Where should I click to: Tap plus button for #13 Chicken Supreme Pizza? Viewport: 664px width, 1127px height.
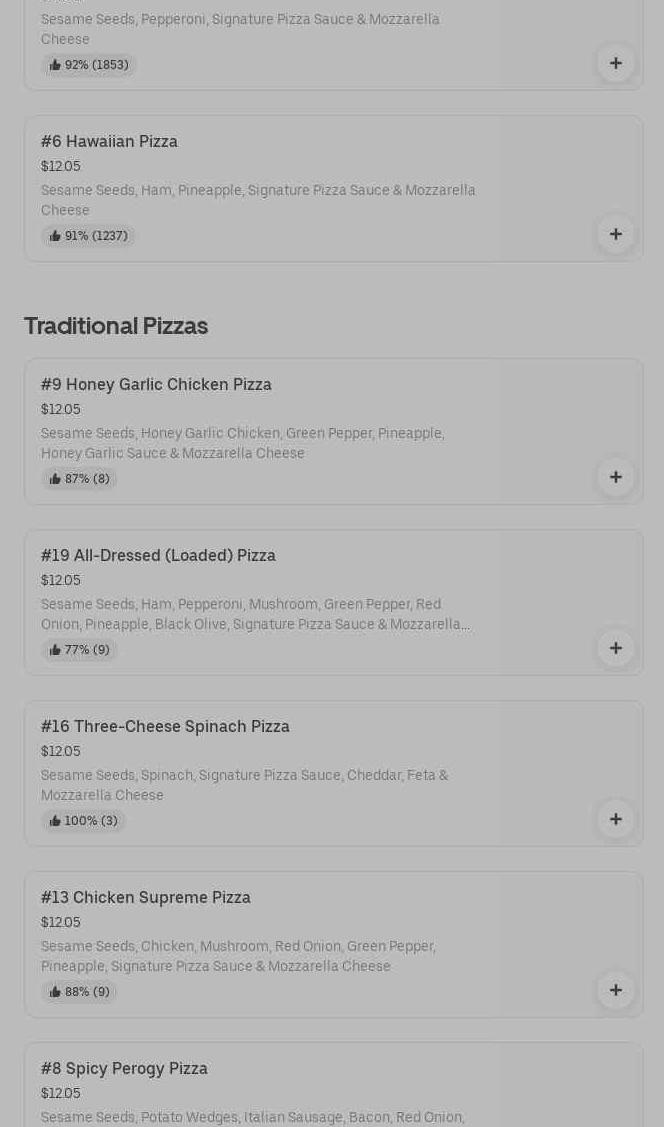pyautogui.click(x=615, y=990)
